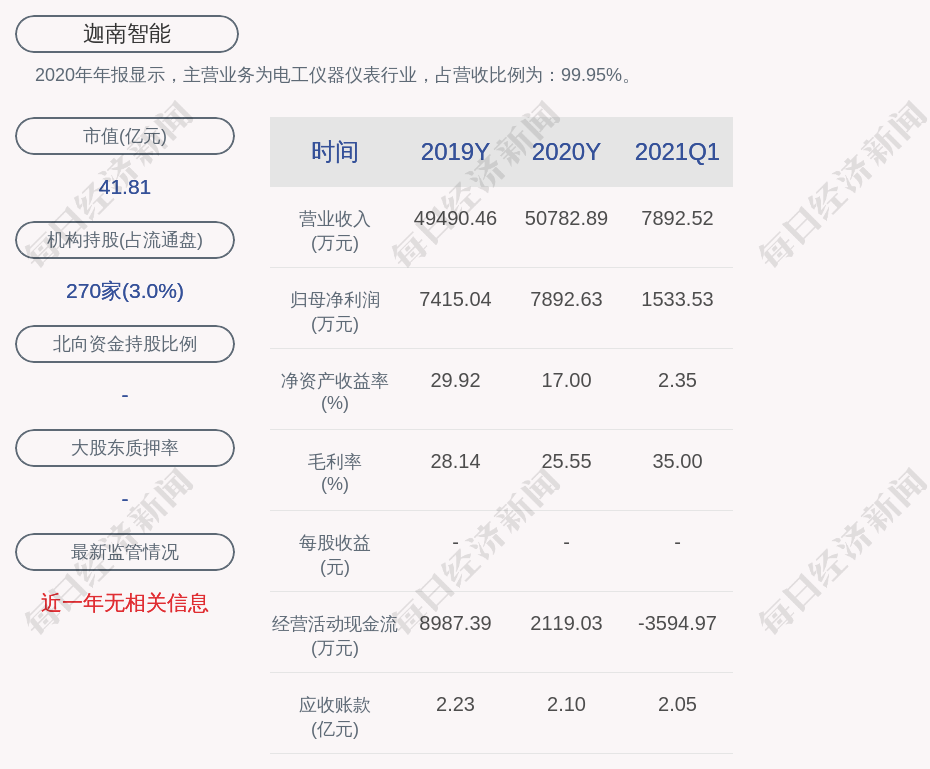Click the 2020年年报 description text line
Image resolution: width=930 pixels, height=769 pixels.
pyautogui.click(x=336, y=75)
